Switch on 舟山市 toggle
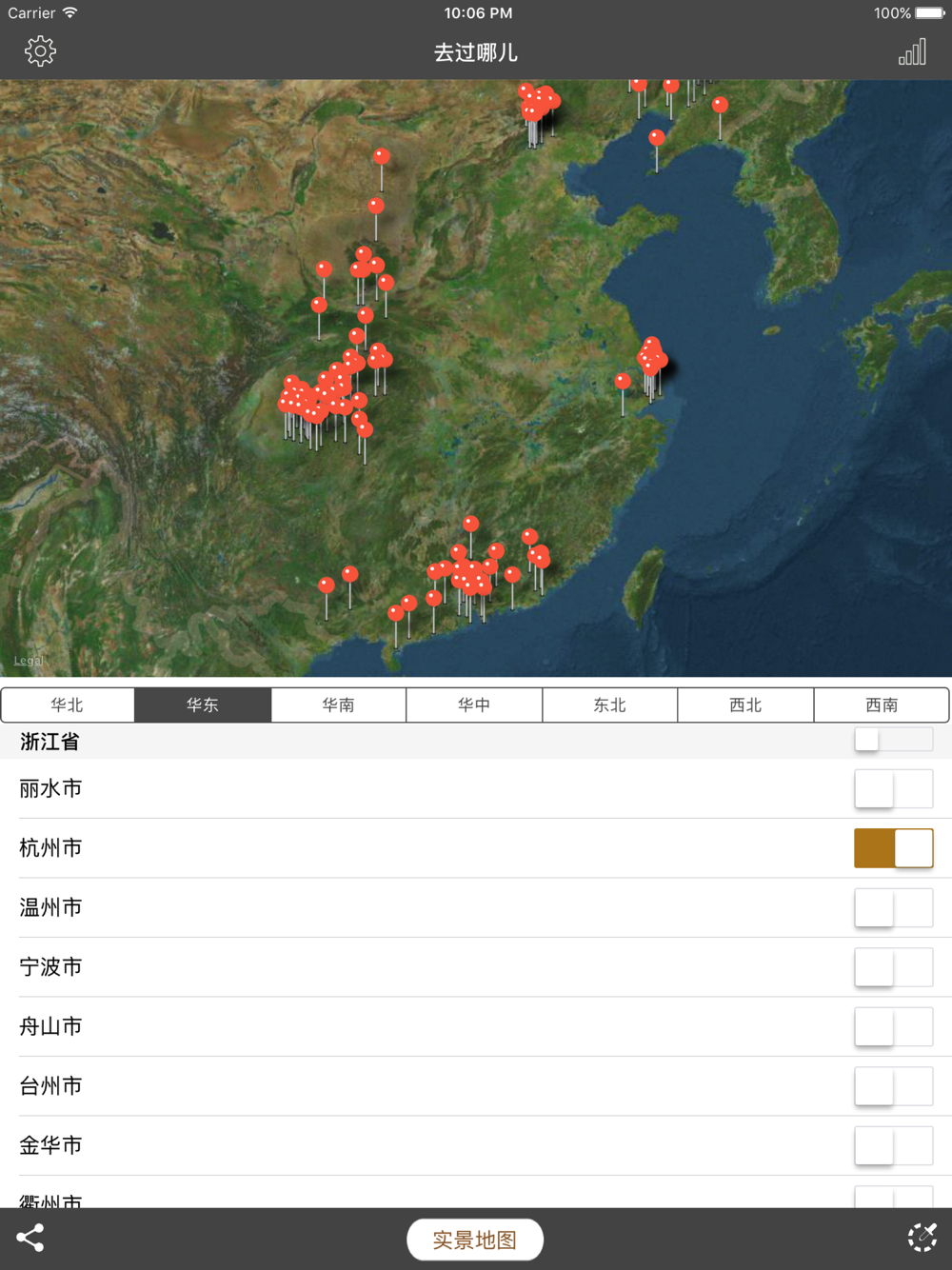The height and width of the screenshot is (1270, 952). [893, 1027]
